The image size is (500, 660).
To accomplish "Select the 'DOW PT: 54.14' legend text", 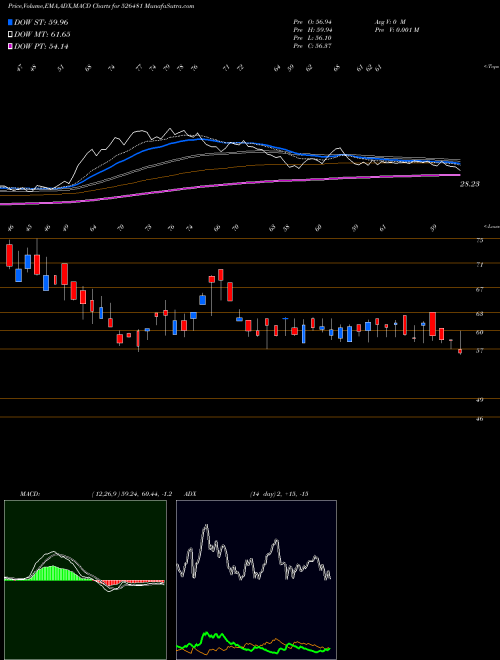I will pyautogui.click(x=41, y=47).
